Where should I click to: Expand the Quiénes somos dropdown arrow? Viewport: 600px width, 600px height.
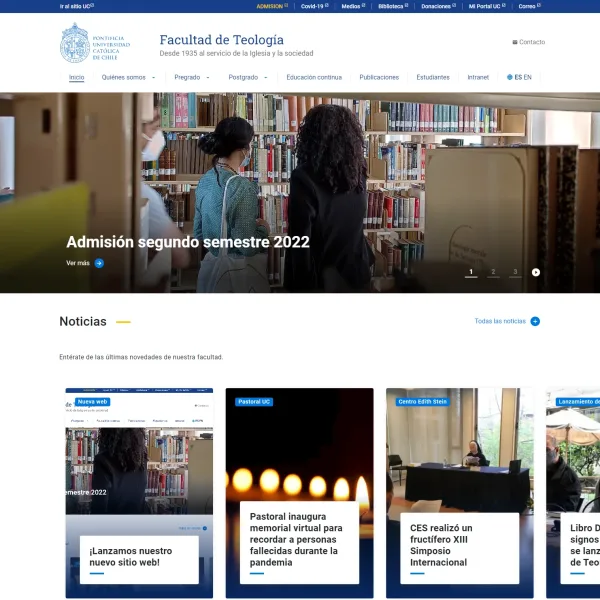[x=153, y=78]
